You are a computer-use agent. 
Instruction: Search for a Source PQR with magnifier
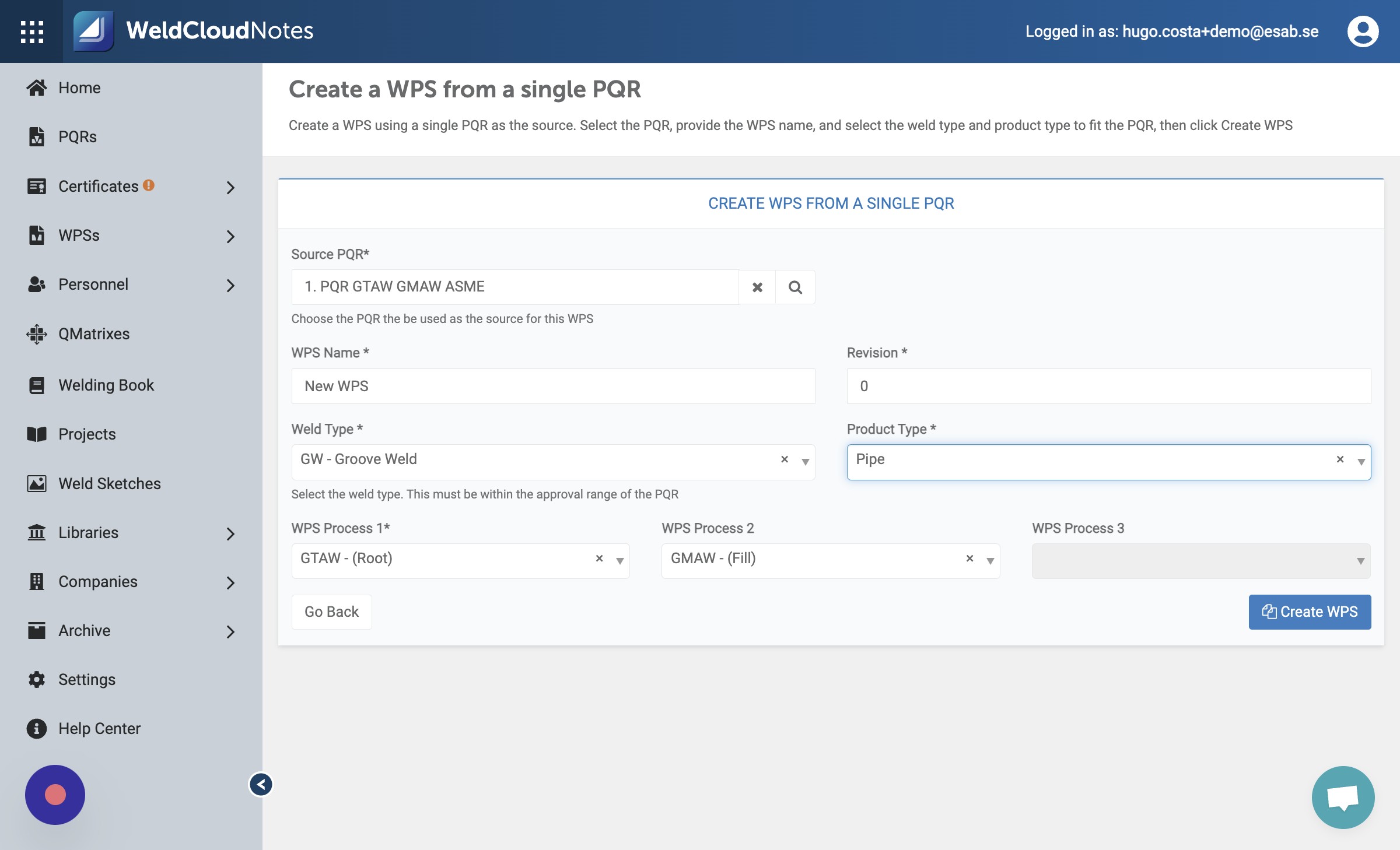tap(795, 287)
